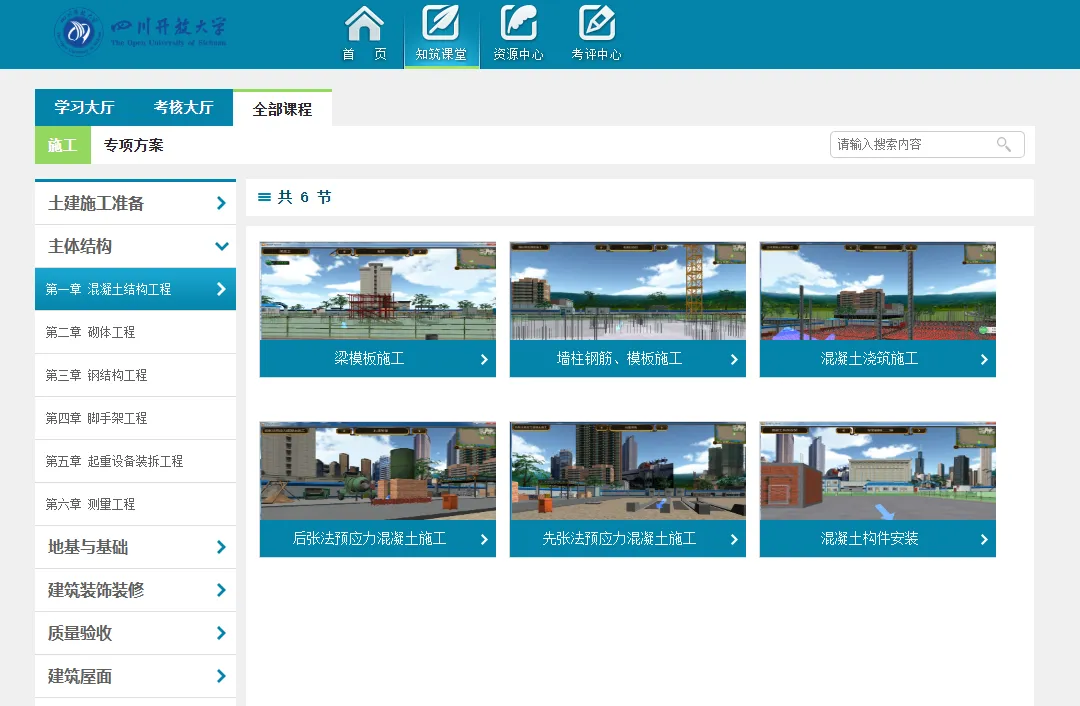Image resolution: width=1080 pixels, height=706 pixels.
Task: Switch to the 学习大厅 tab
Action: 84,108
